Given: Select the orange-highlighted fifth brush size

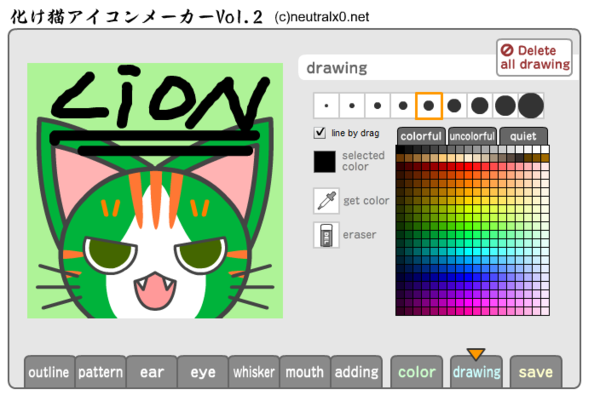Looking at the screenshot, I should click(429, 106).
